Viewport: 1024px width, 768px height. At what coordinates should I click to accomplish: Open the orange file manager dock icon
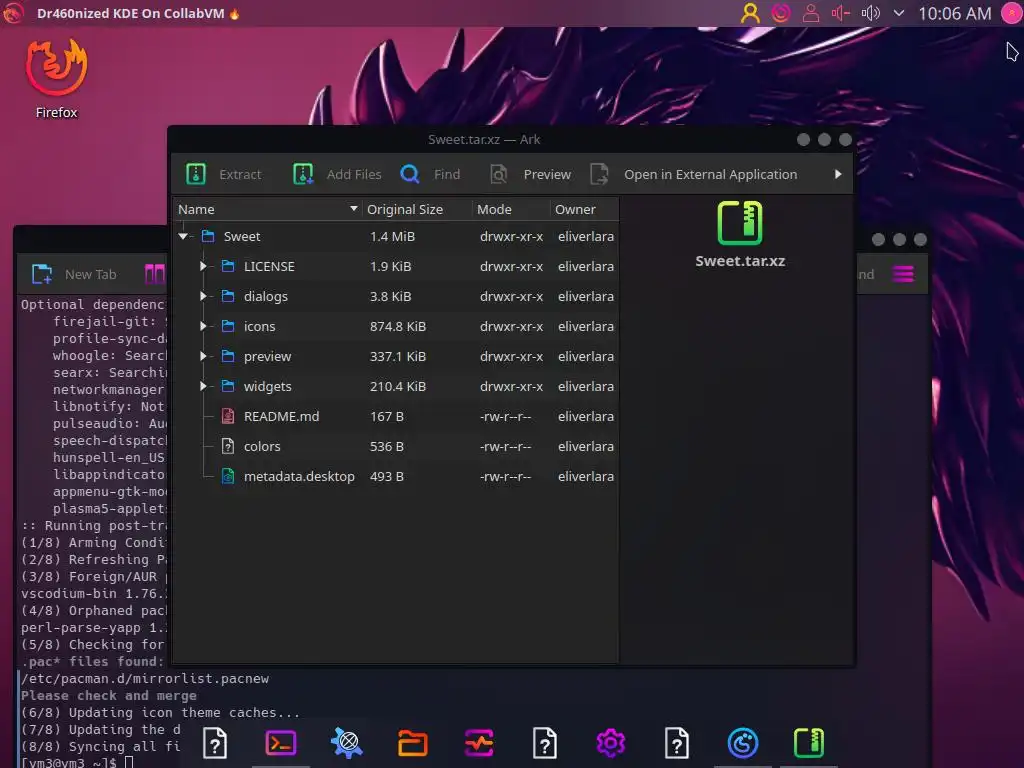click(413, 743)
